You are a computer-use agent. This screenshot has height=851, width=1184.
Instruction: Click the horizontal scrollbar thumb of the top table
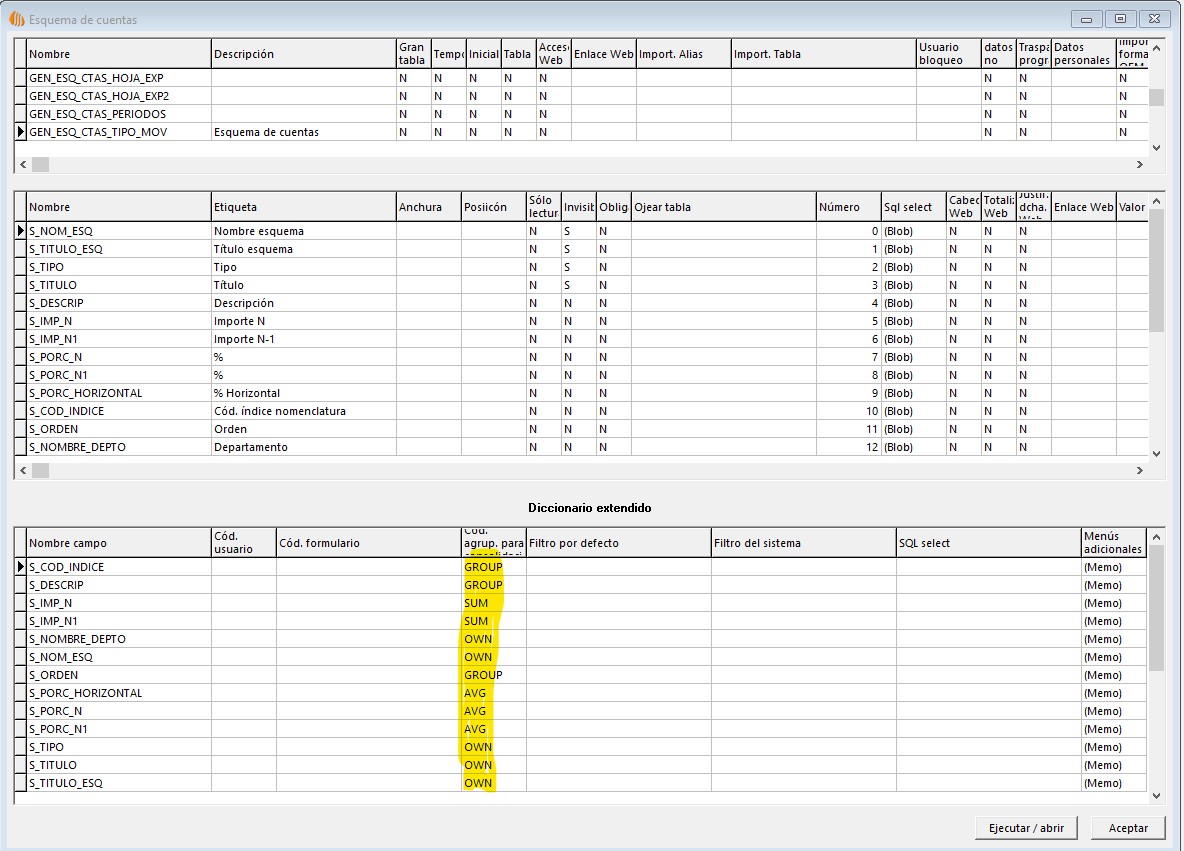pyautogui.click(x=41, y=164)
